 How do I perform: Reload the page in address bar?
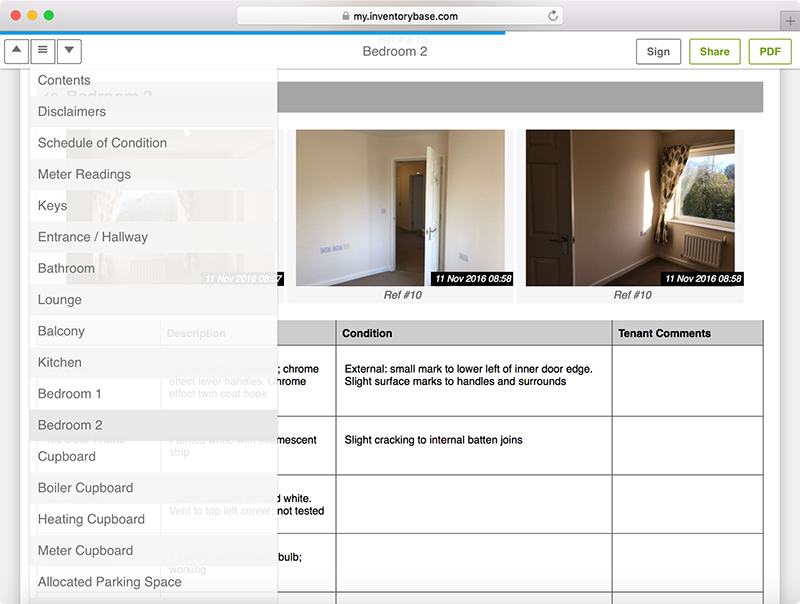(x=553, y=16)
